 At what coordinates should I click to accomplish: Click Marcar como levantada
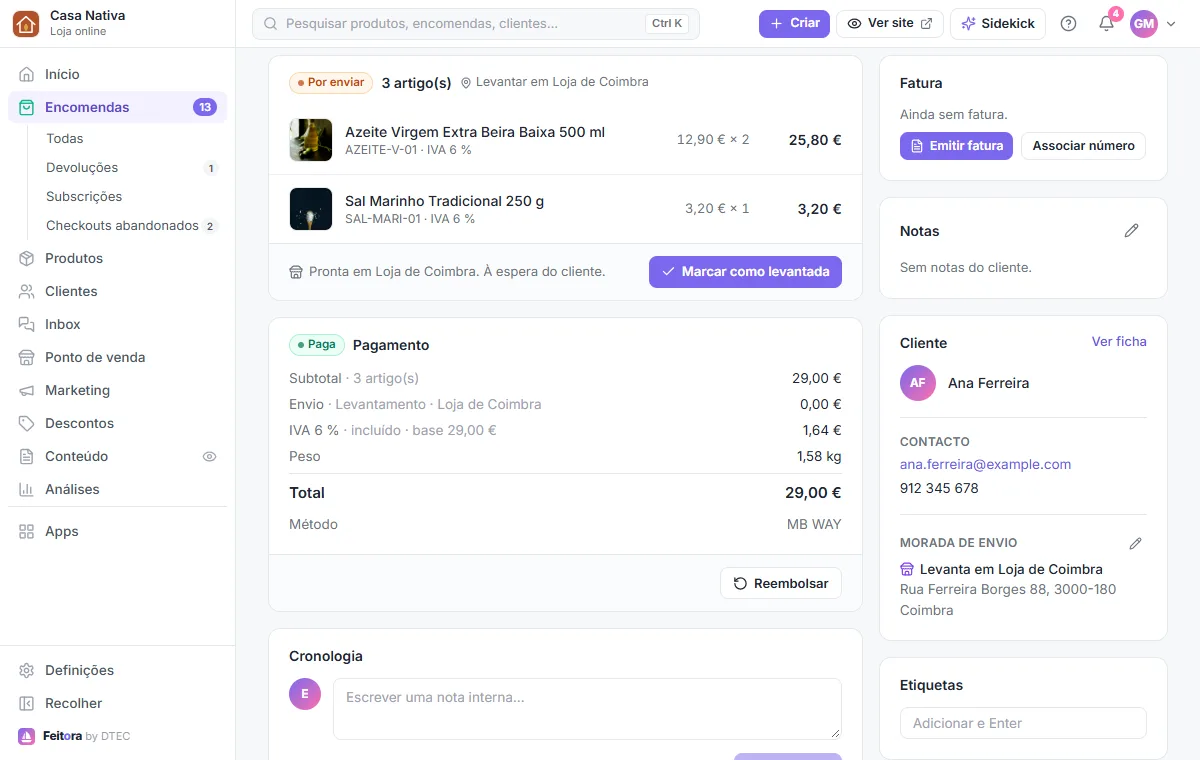[745, 272]
